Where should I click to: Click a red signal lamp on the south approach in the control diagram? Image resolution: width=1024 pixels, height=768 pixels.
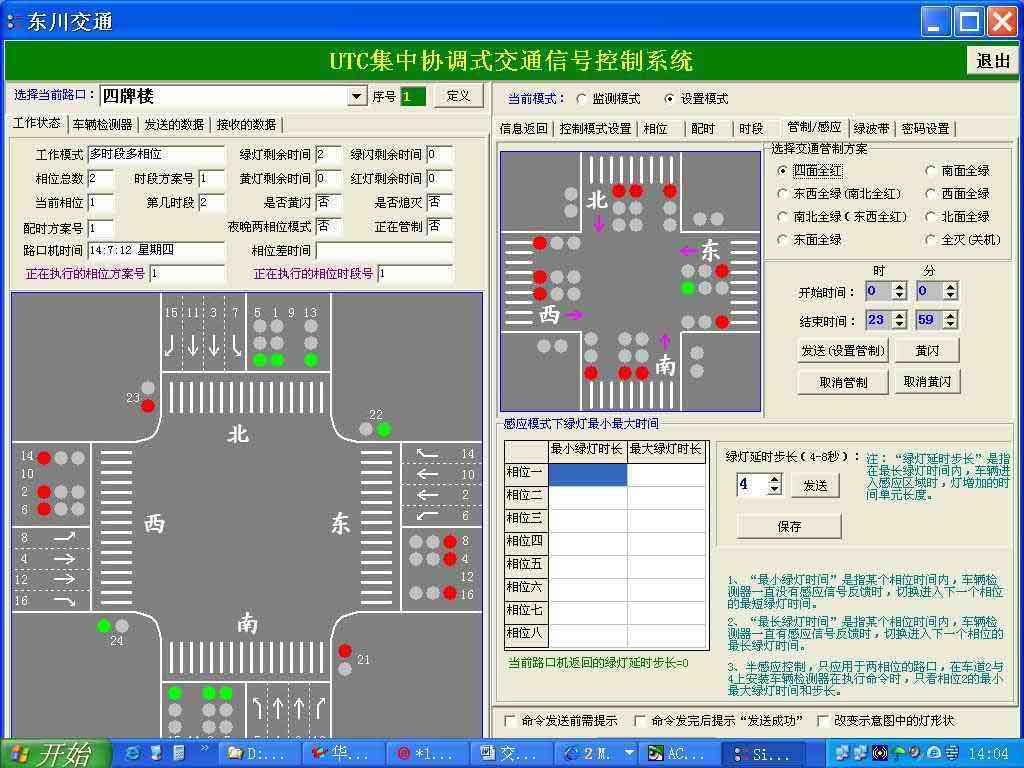[x=592, y=372]
